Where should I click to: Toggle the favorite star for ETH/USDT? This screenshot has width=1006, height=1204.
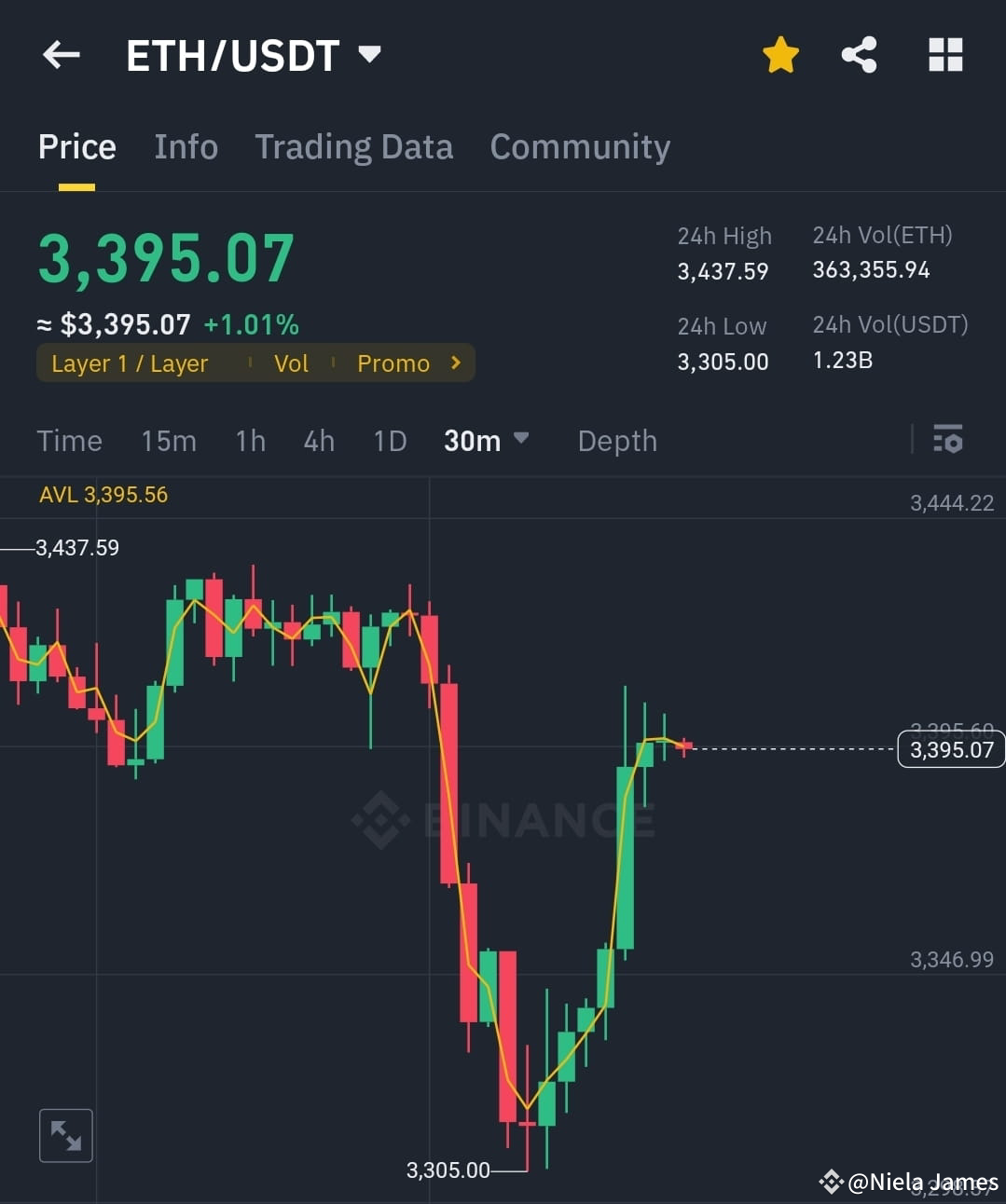(x=780, y=54)
